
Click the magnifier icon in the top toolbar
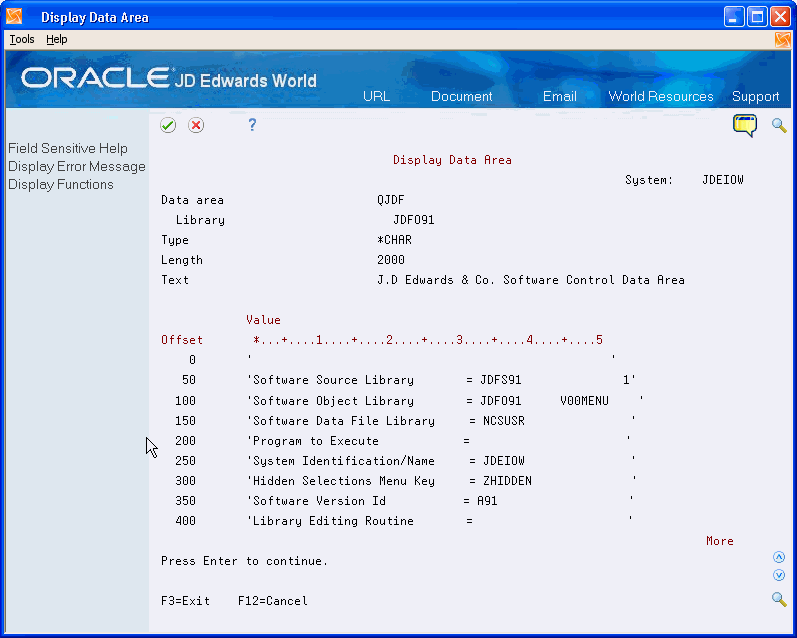pyautogui.click(x=779, y=125)
